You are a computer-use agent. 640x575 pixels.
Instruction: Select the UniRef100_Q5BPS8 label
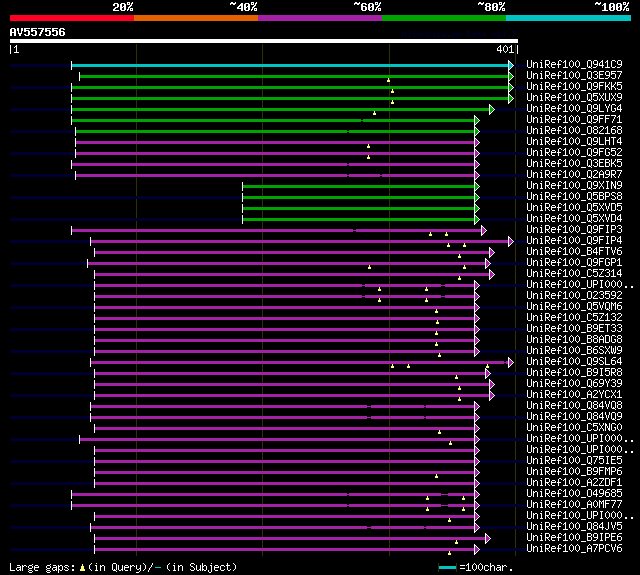click(574, 197)
